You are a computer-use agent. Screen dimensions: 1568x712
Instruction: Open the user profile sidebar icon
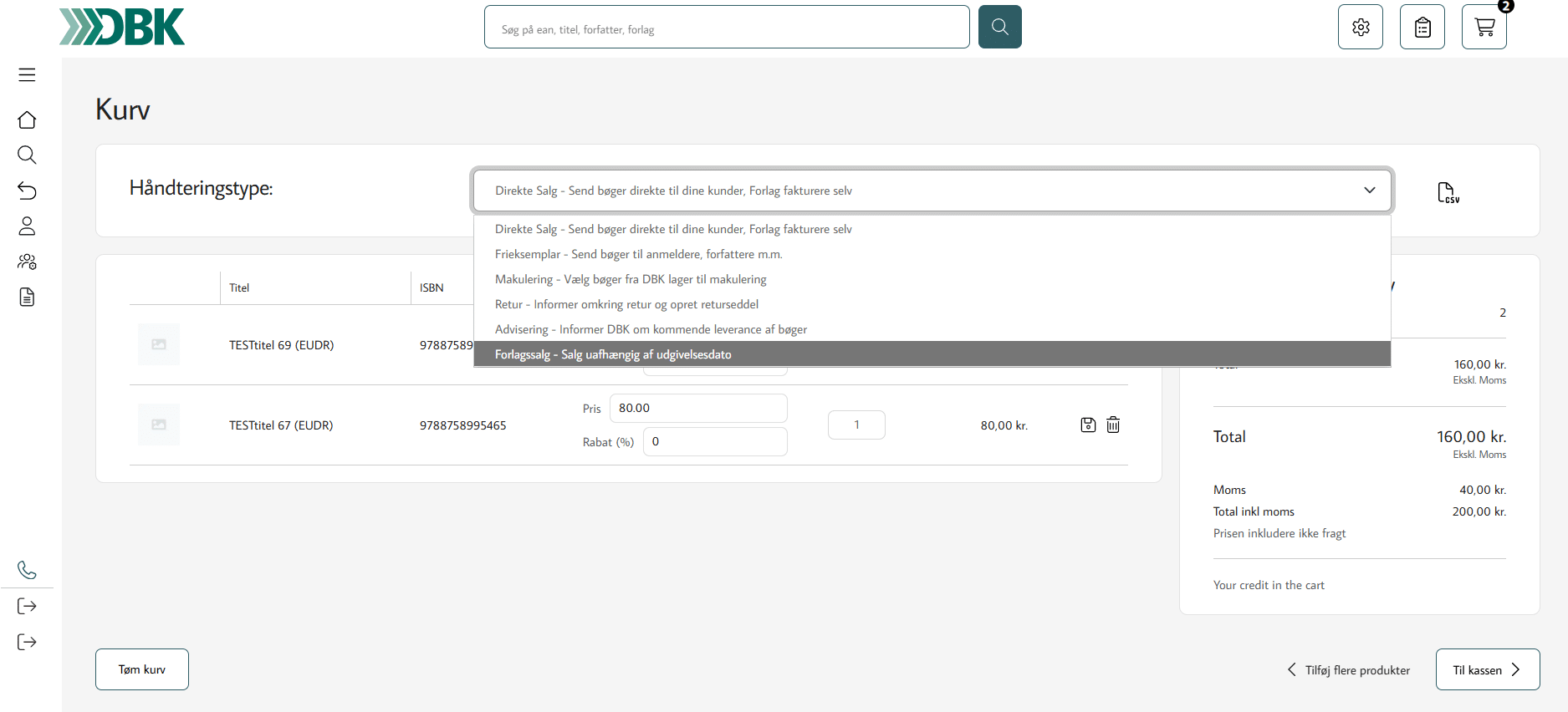pos(27,226)
